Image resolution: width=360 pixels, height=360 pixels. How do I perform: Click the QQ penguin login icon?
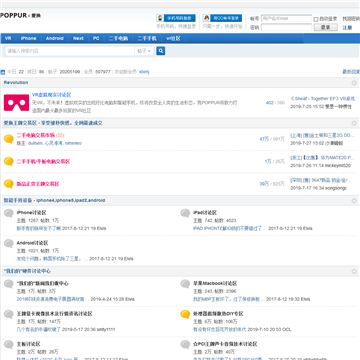pos(206,18)
